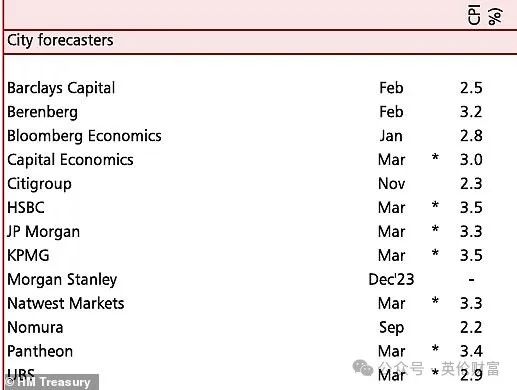Select Natwest Markets forecaster name

(x=66, y=304)
